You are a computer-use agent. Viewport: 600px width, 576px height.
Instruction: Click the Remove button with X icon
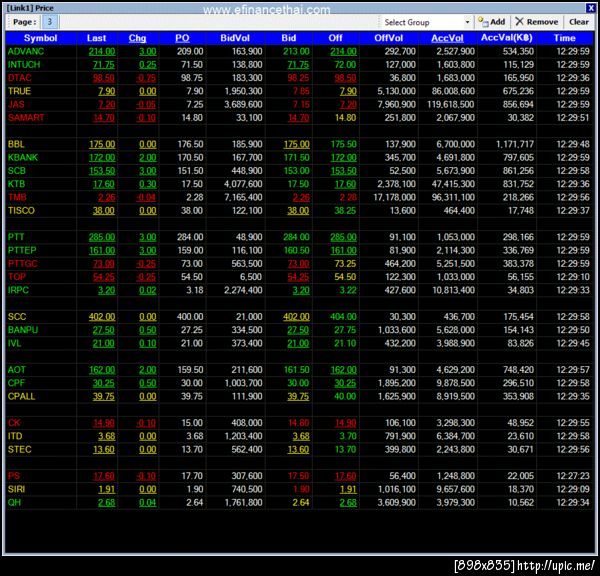click(x=536, y=22)
